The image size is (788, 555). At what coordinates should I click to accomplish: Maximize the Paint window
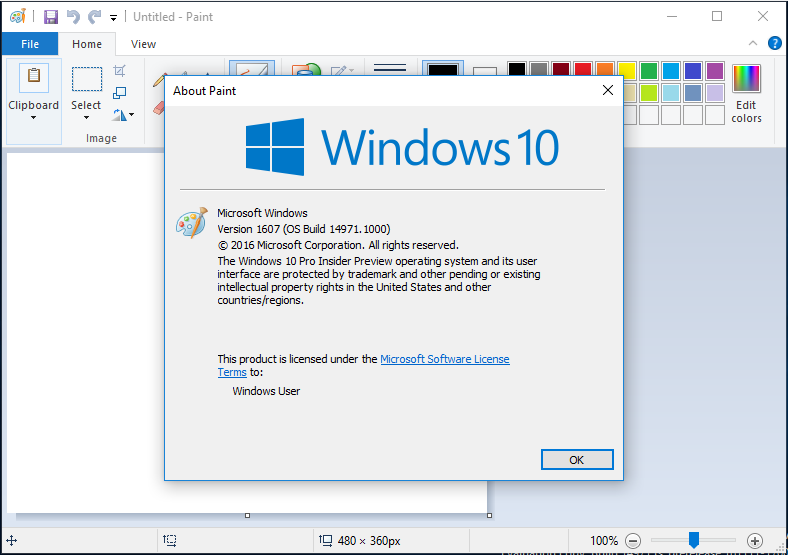(x=717, y=17)
